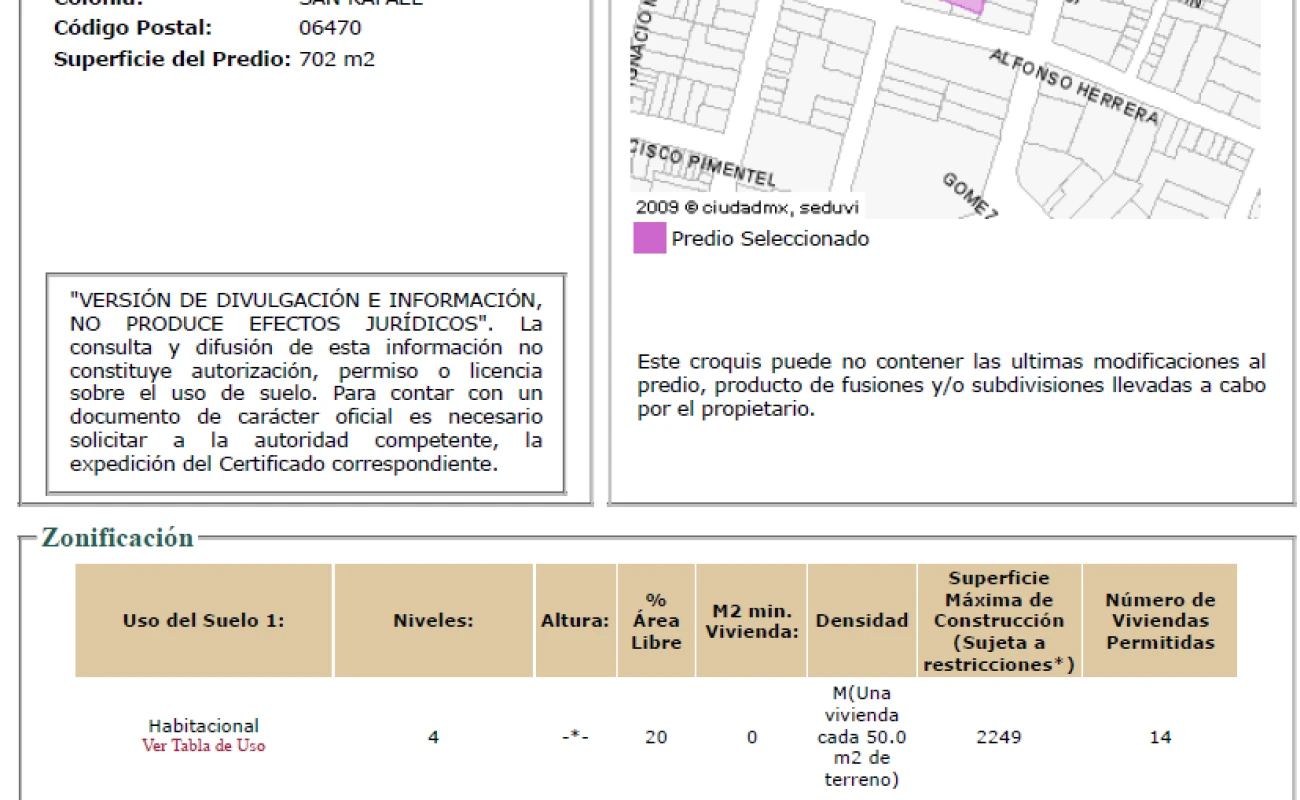Click the pink Predio Seleccionado legend swatch
The image size is (1300, 800).
click(x=649, y=239)
